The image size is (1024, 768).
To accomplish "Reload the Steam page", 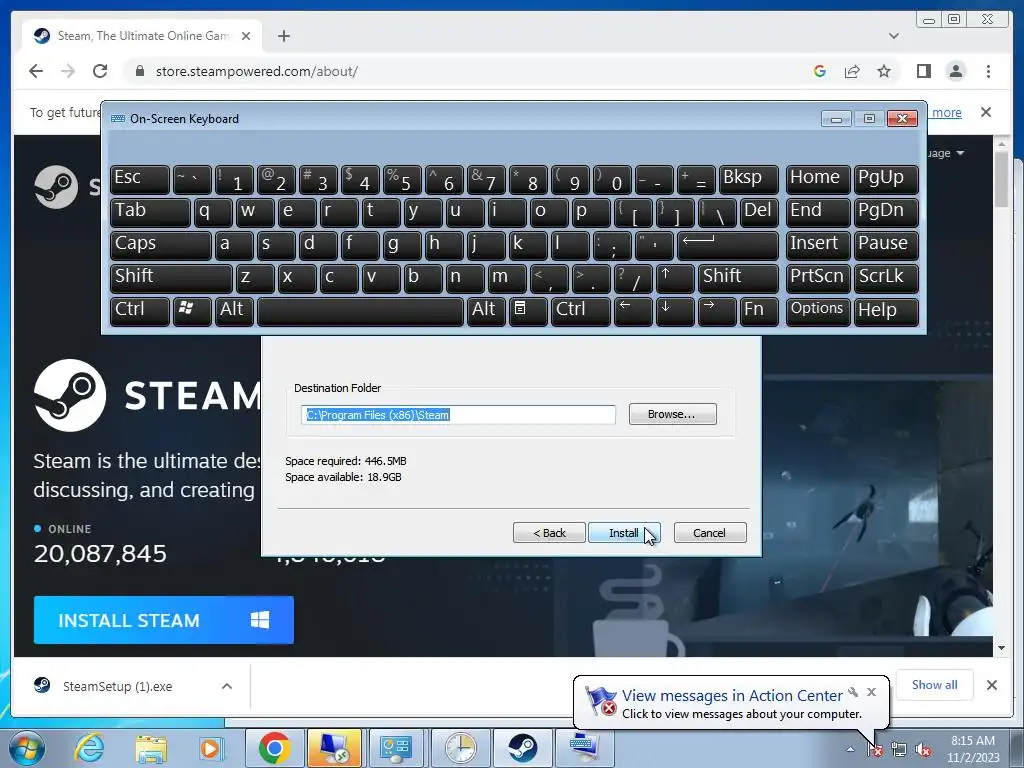I will click(100, 71).
